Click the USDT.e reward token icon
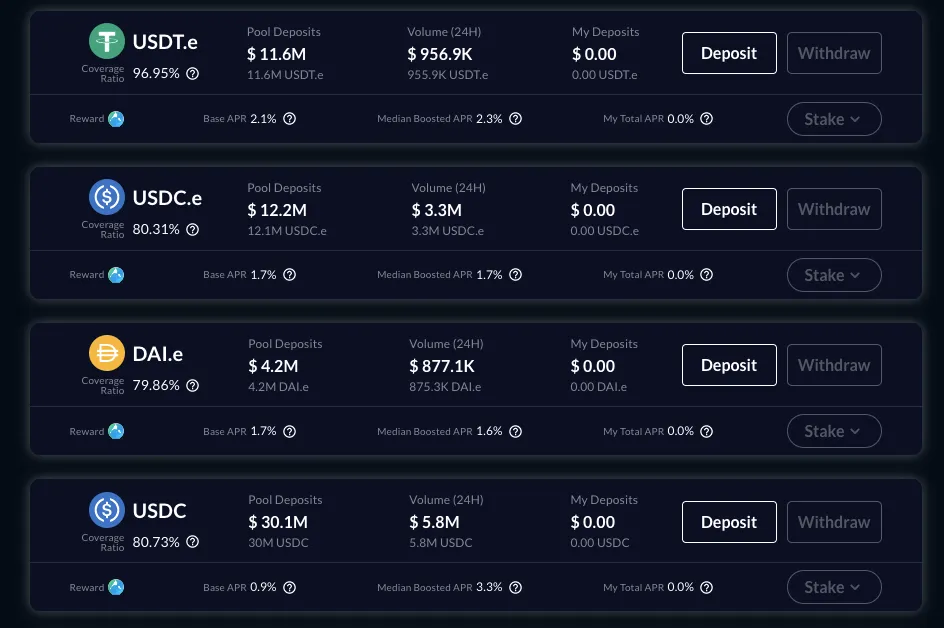This screenshot has width=944, height=628. (x=116, y=119)
